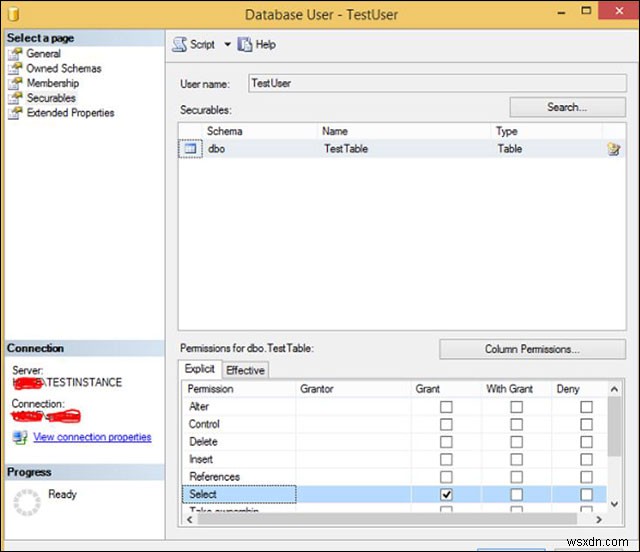Select the Insert permission row label
Screen dimensions: 640x552
(x=201, y=459)
